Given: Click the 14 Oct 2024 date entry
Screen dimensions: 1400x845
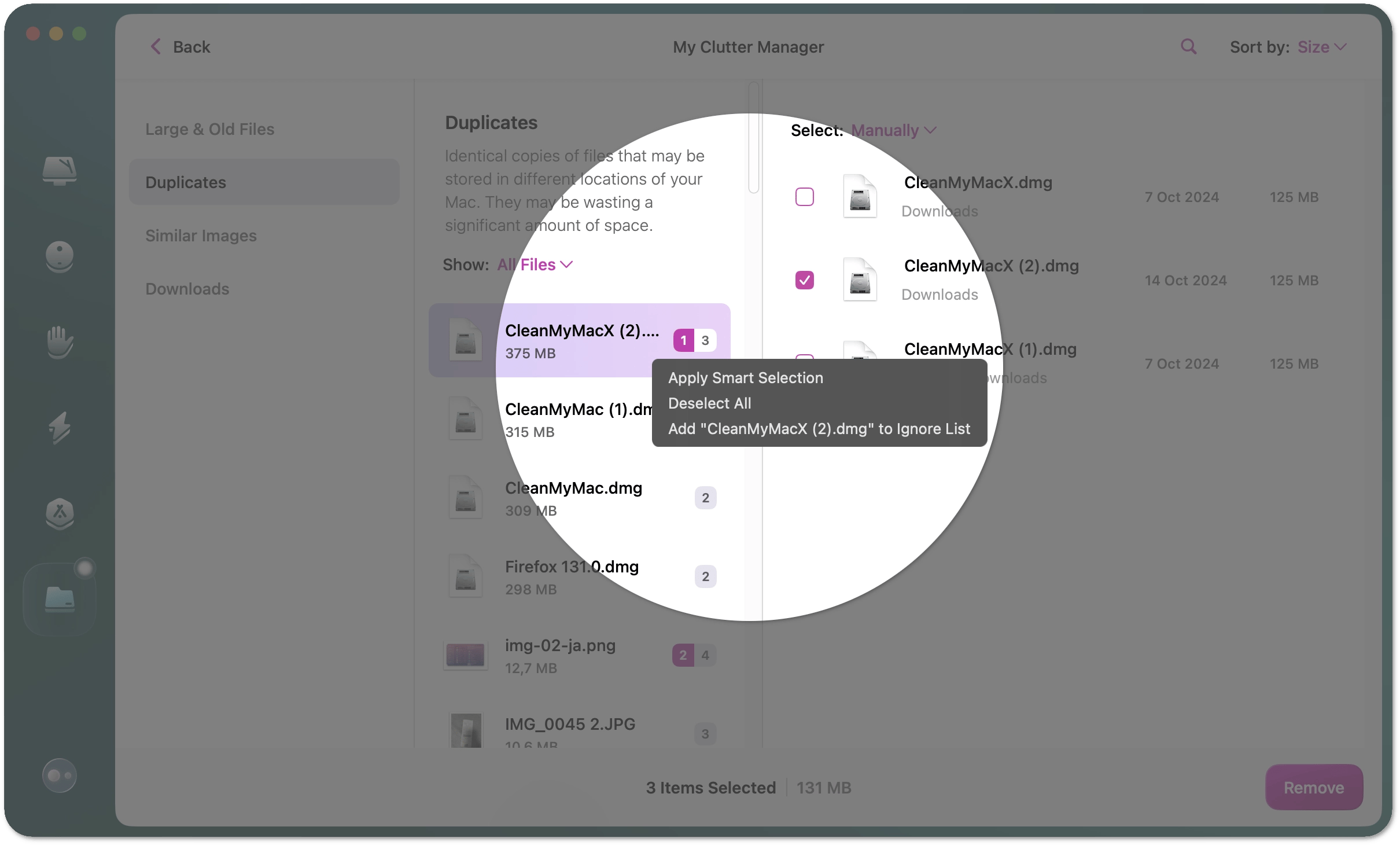Looking at the screenshot, I should pos(1185,280).
